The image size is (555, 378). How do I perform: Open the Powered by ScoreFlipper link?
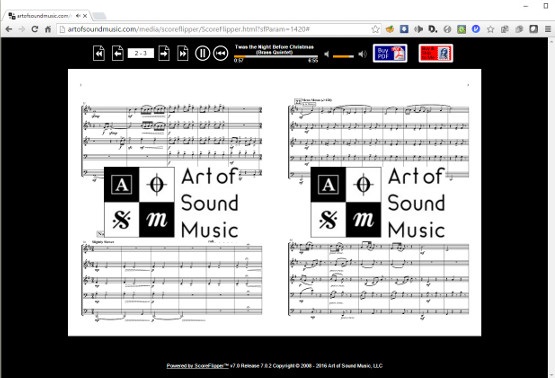(x=198, y=366)
